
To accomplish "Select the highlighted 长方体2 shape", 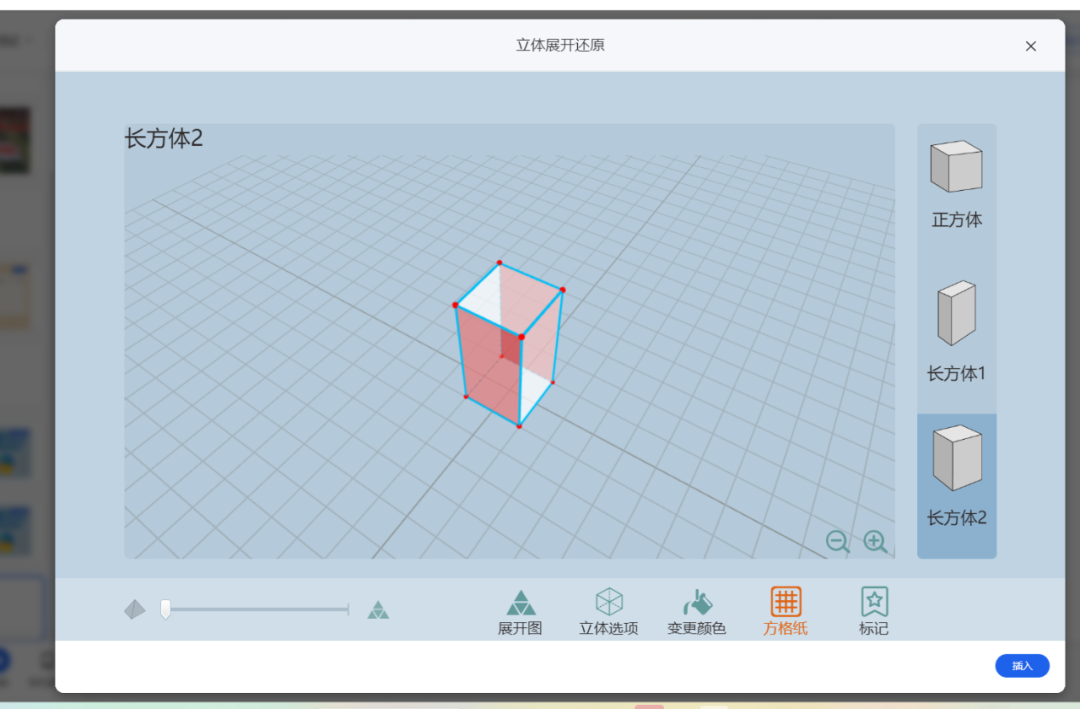I will point(956,476).
